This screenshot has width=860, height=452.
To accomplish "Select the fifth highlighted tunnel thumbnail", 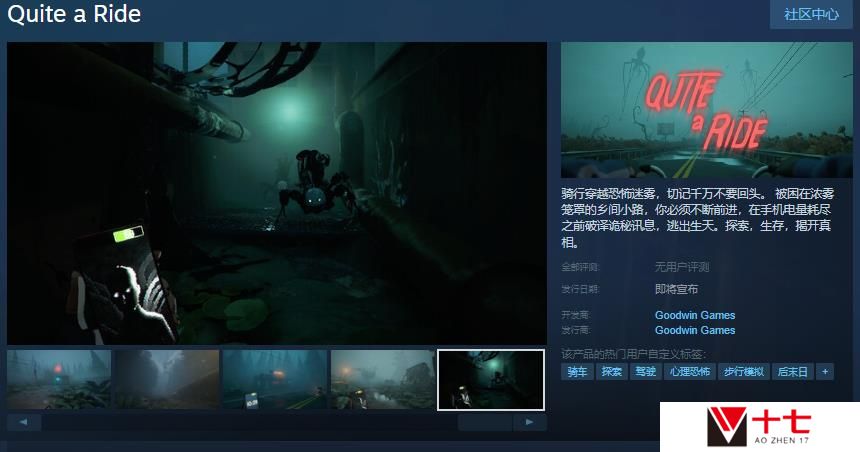I will (x=491, y=380).
